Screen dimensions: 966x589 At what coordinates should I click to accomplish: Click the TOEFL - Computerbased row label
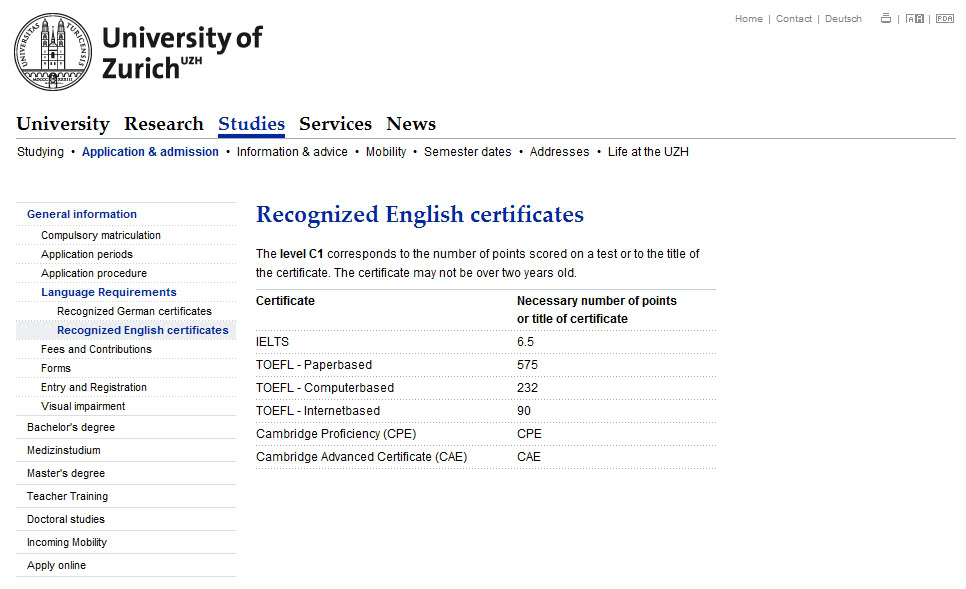coord(325,388)
